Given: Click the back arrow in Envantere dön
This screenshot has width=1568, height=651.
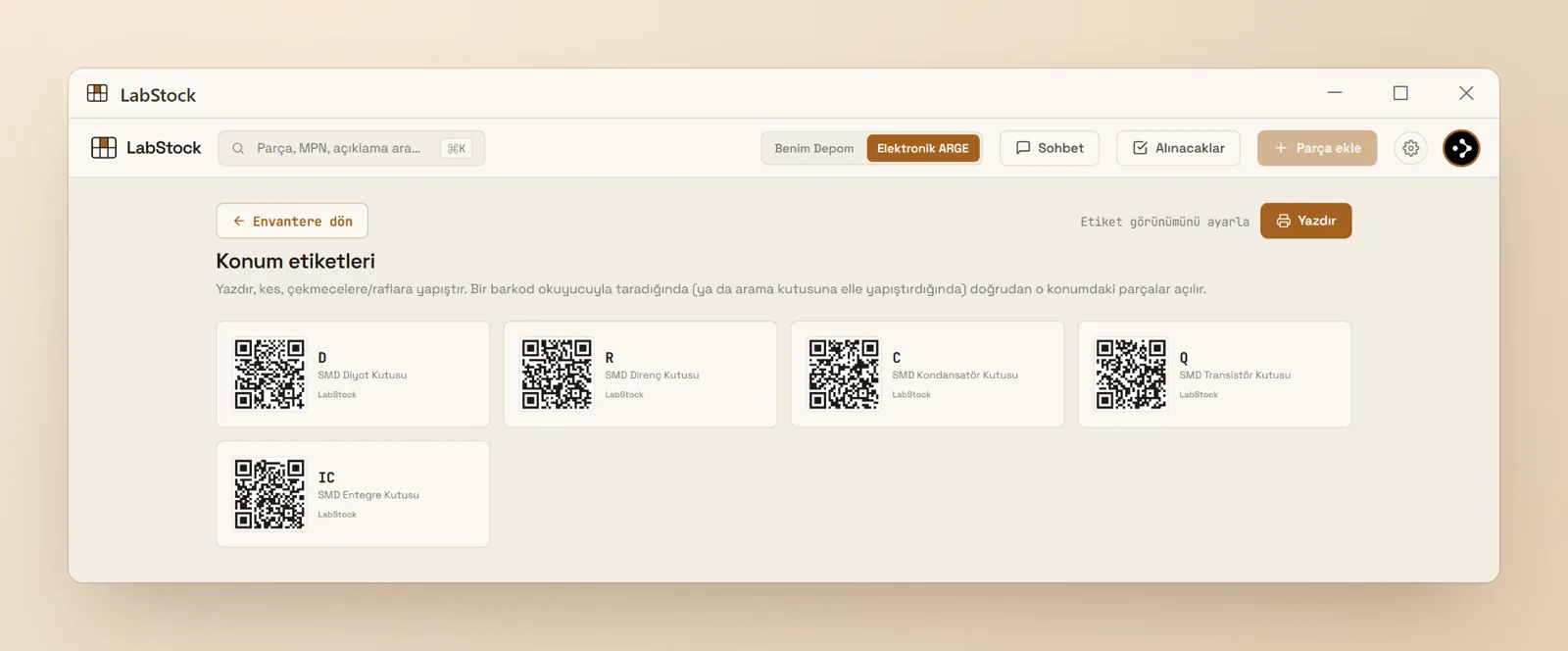Looking at the screenshot, I should pyautogui.click(x=238, y=221).
